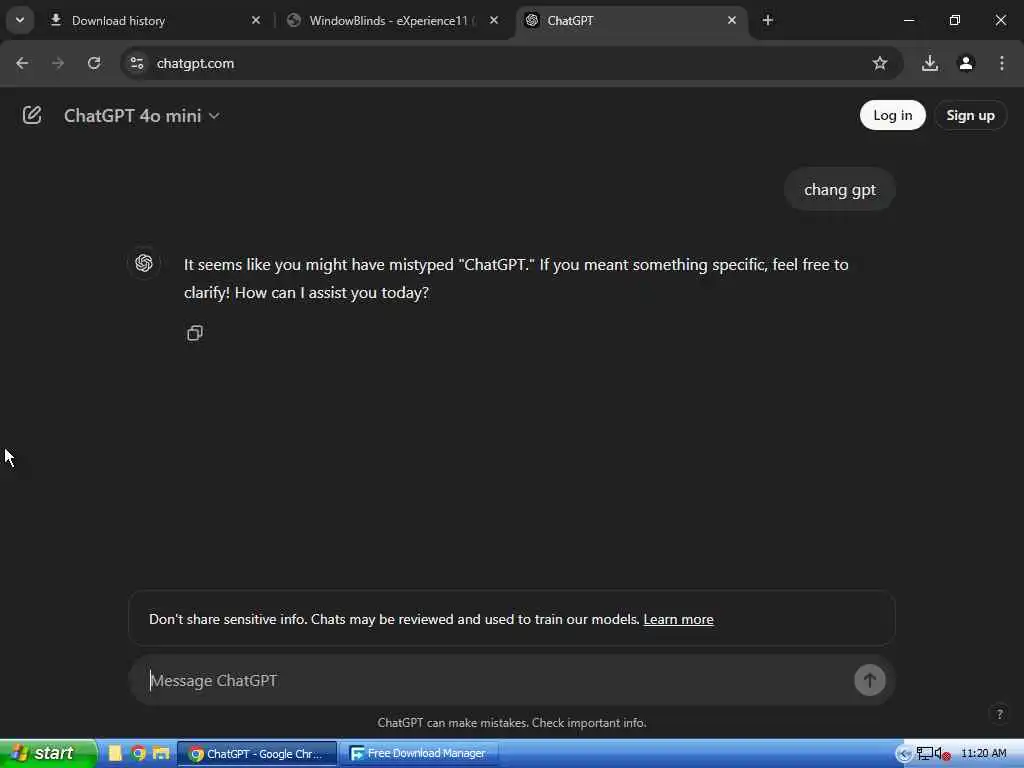Open the file explorer quick launch icon
This screenshot has height=768, width=1024.
[161, 754]
